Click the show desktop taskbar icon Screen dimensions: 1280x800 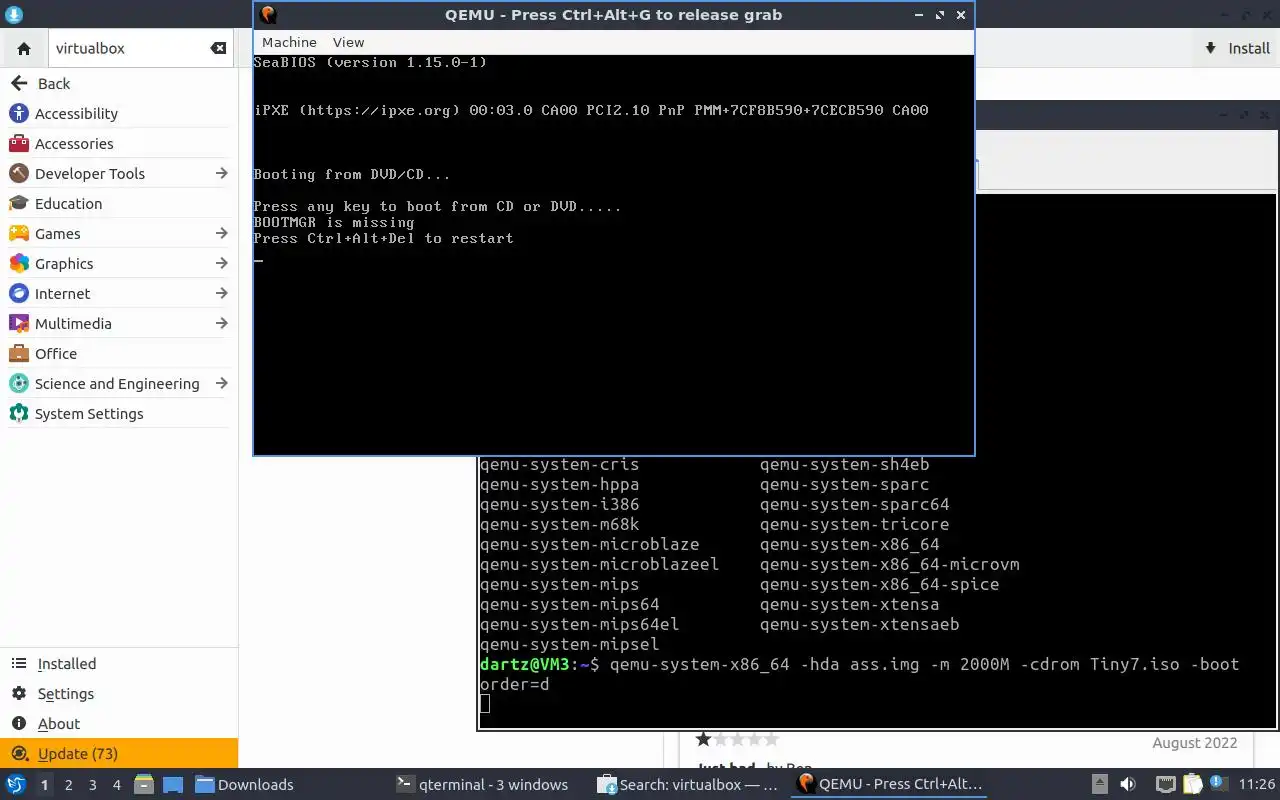pyautogui.click(x=172, y=784)
